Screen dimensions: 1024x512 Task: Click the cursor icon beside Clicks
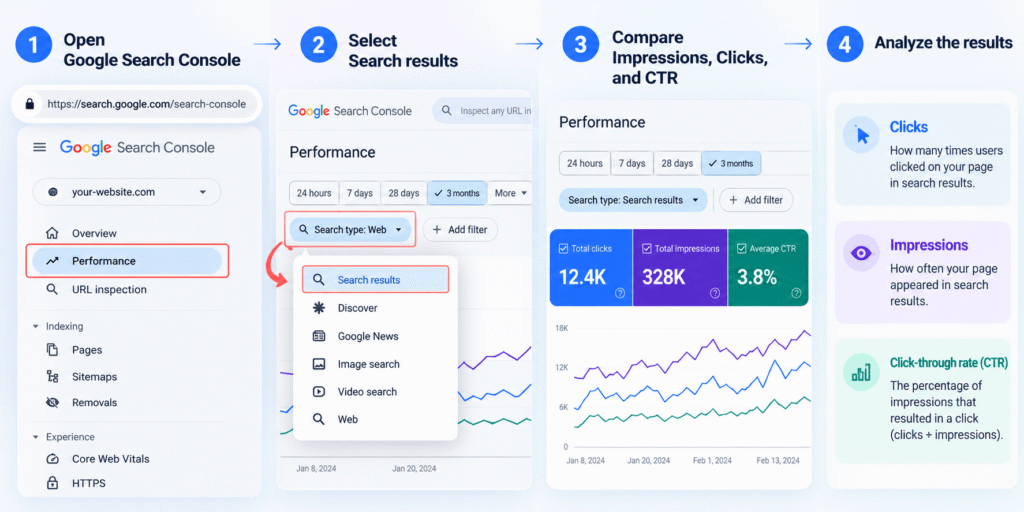click(x=861, y=135)
